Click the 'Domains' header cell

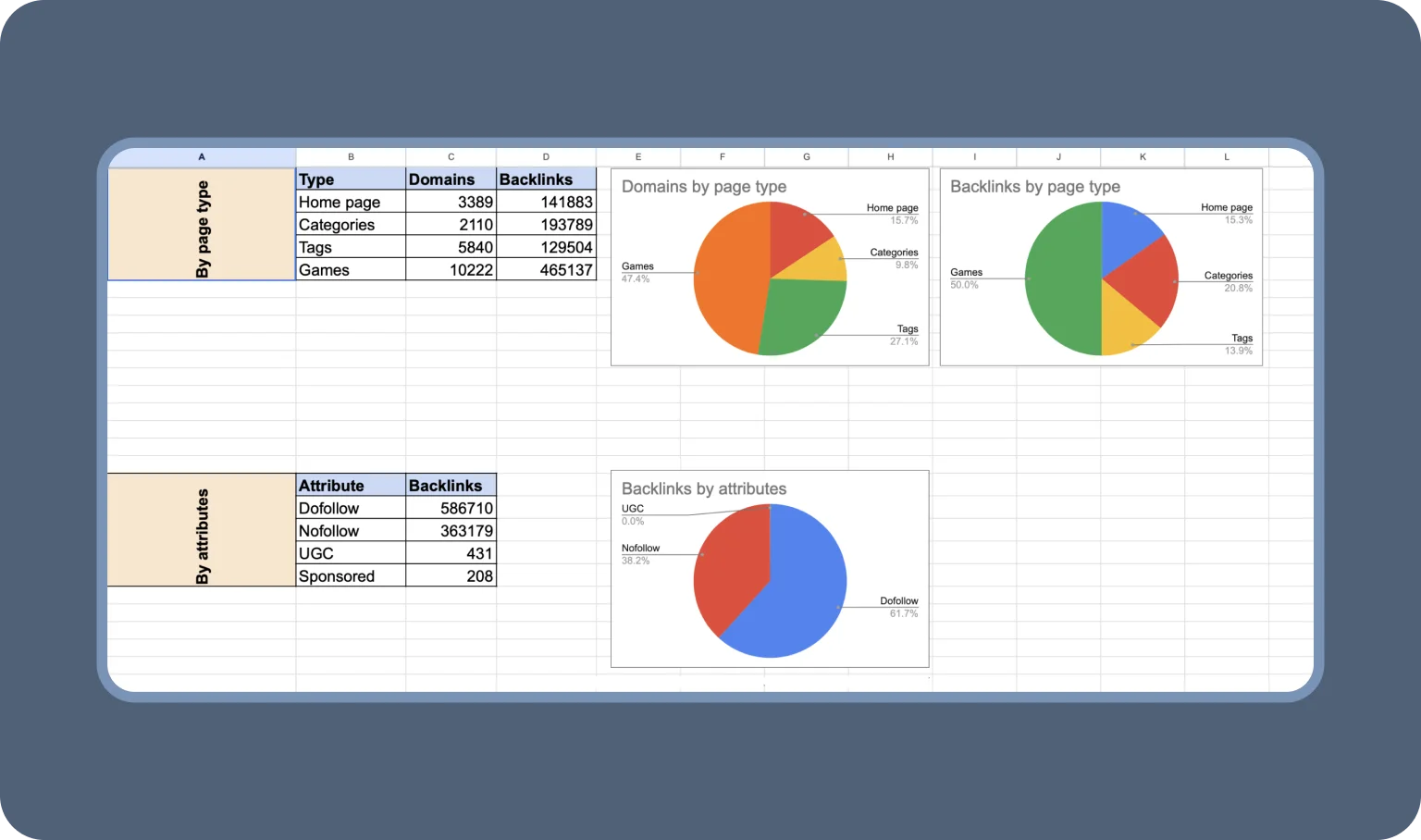click(x=451, y=179)
